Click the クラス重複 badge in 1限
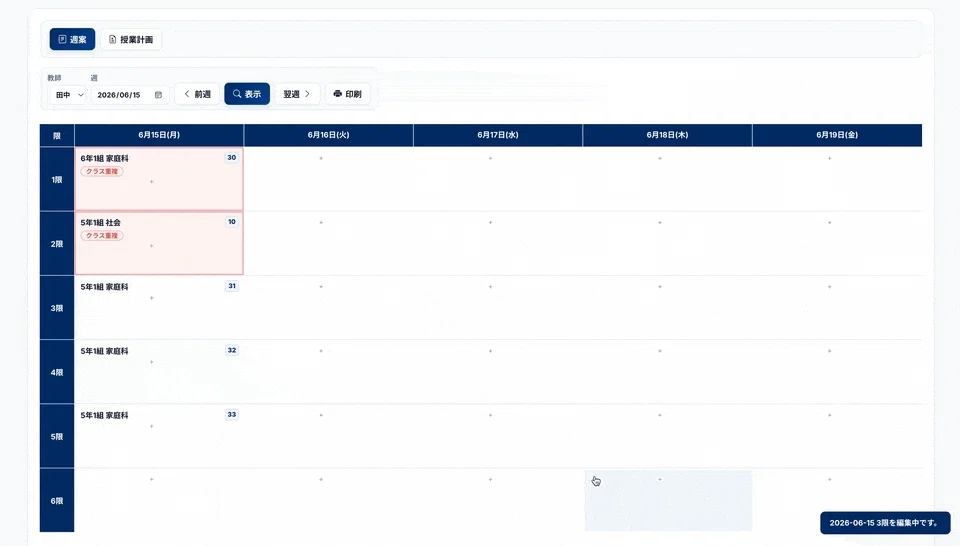The width and height of the screenshot is (960, 546). tap(102, 171)
